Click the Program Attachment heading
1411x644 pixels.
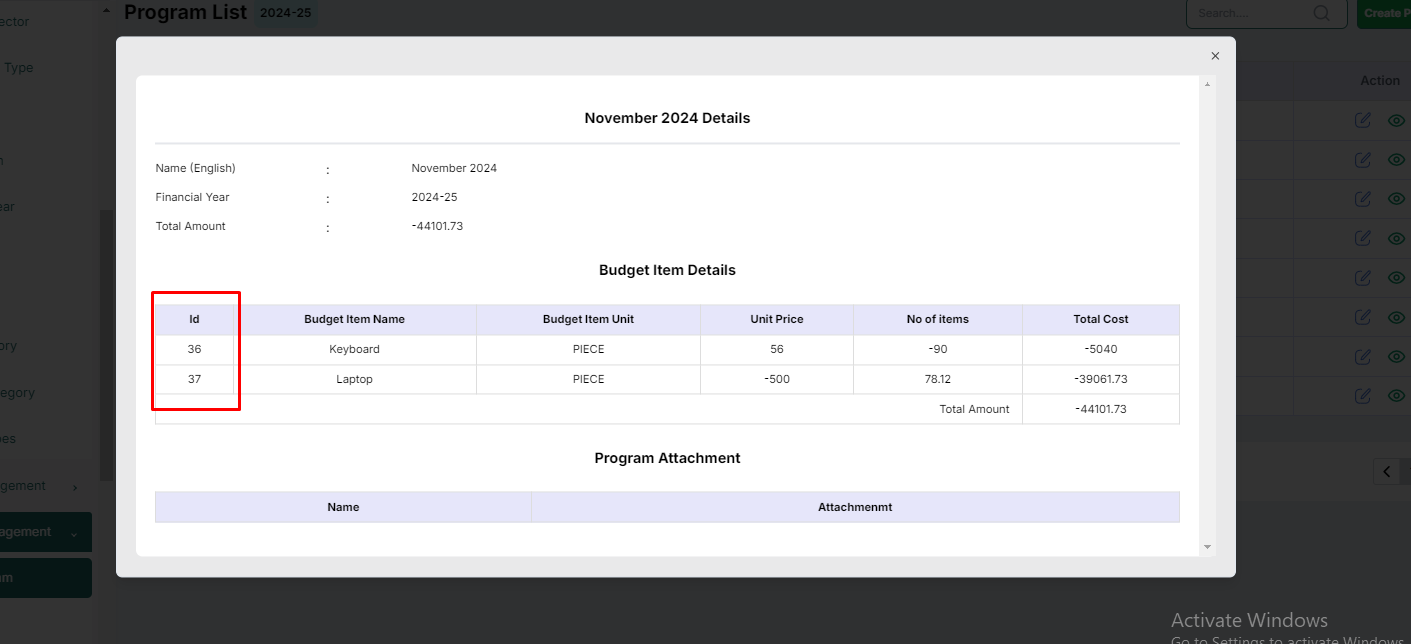(667, 458)
